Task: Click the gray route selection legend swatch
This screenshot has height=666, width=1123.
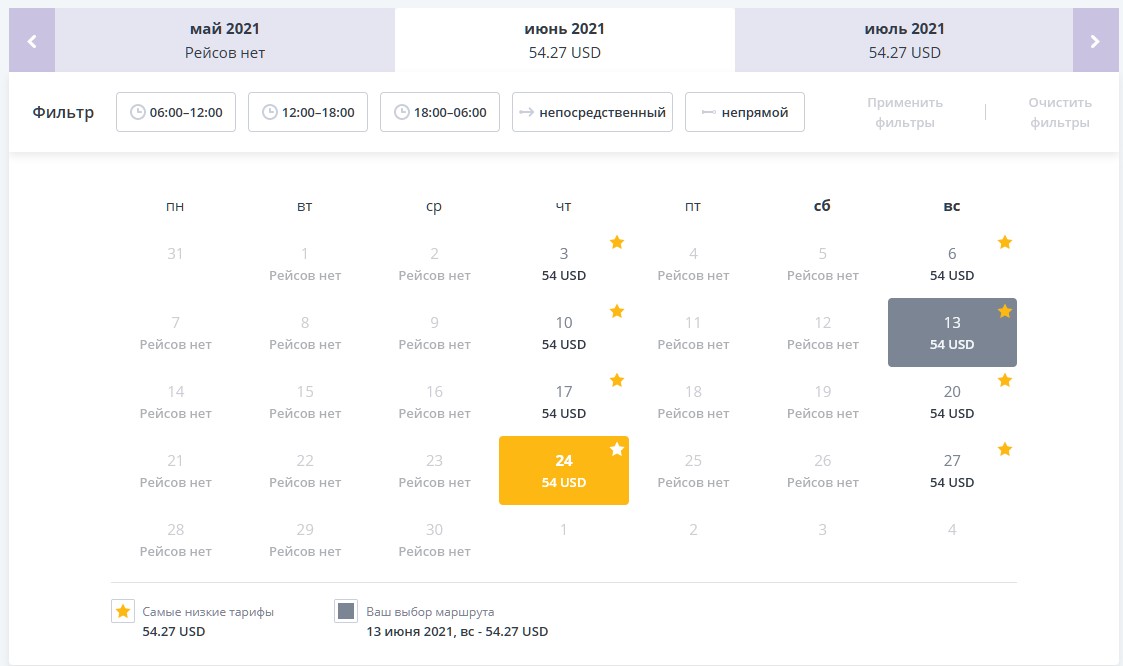Action: pyautogui.click(x=346, y=612)
